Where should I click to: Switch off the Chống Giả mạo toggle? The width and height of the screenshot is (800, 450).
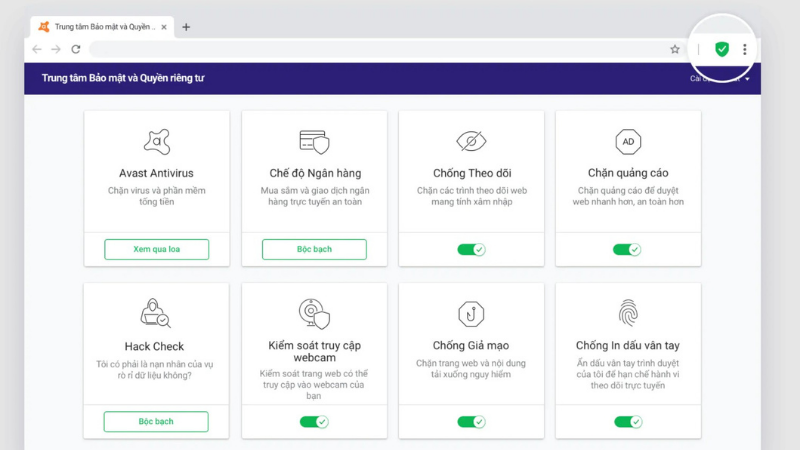tap(471, 422)
